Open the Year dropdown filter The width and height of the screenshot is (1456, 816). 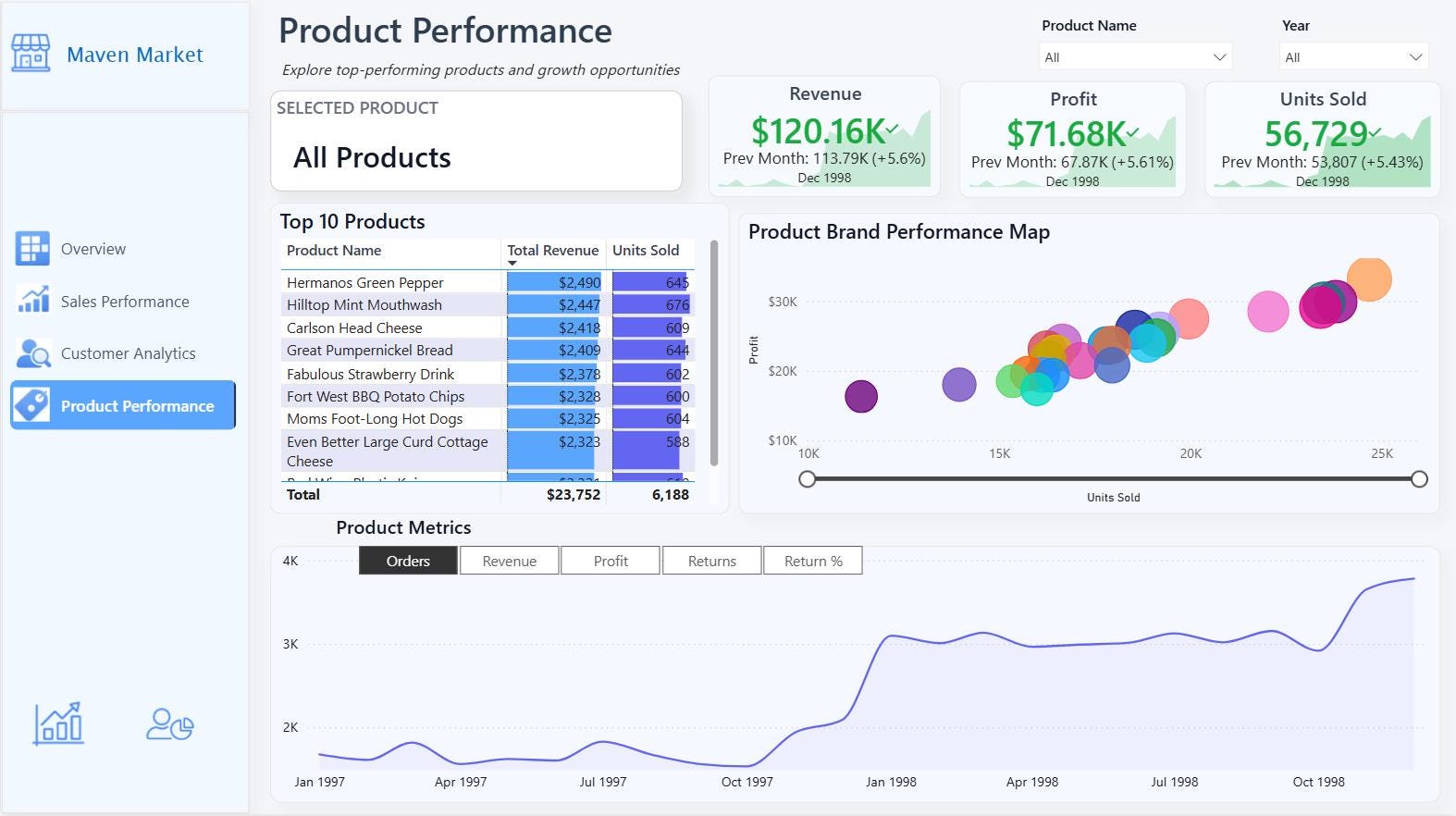[x=1353, y=56]
